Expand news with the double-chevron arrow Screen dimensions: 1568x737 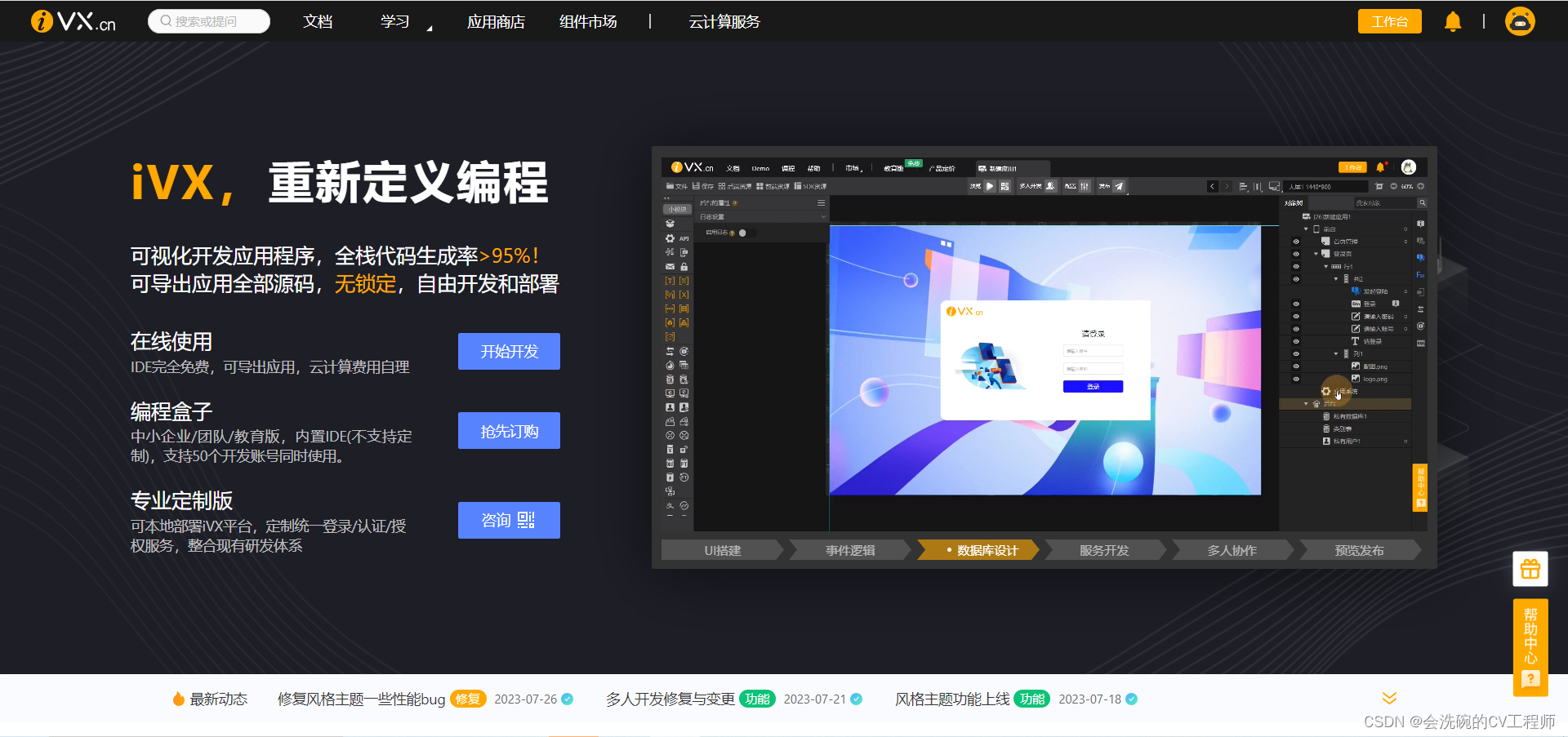click(1389, 699)
